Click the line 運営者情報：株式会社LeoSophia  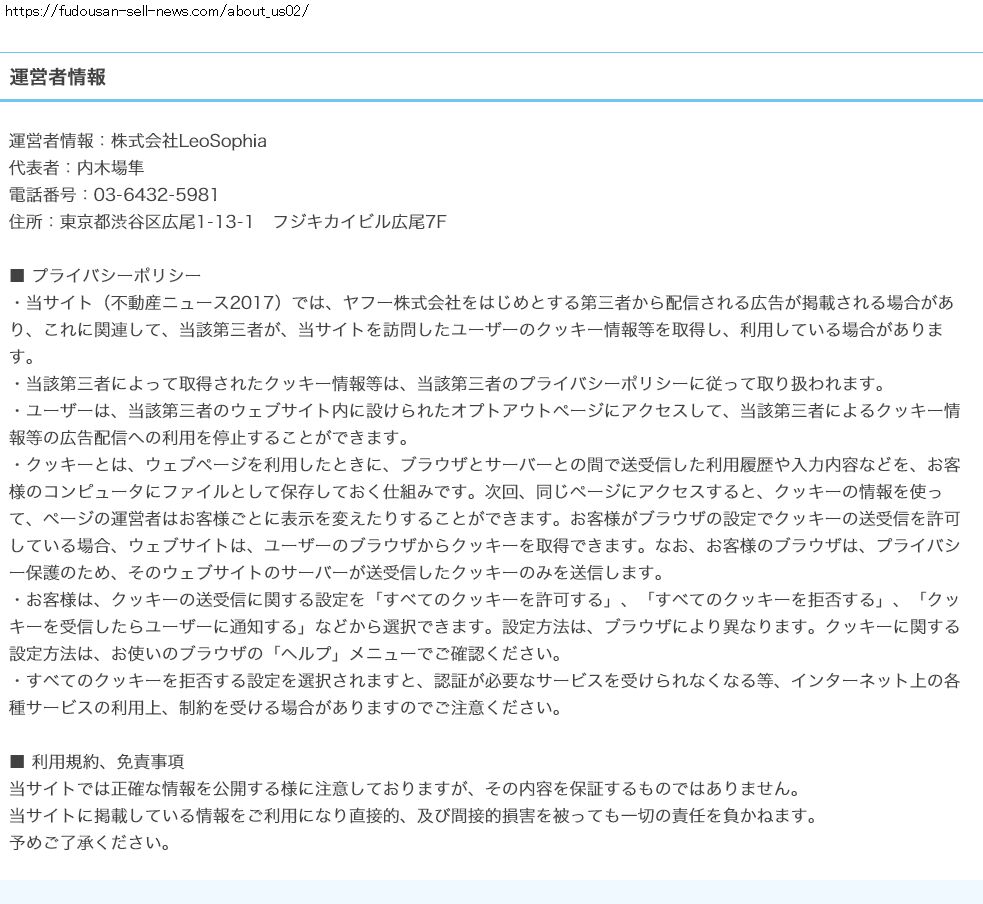tap(138, 141)
